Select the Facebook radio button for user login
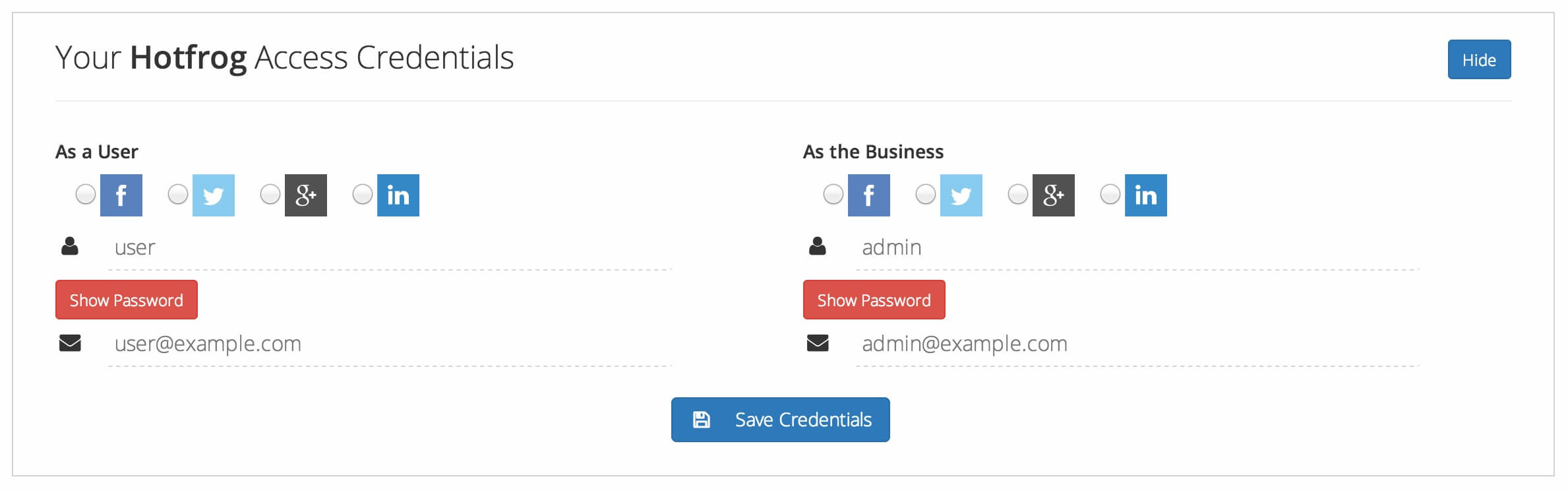The image size is (1568, 491). click(x=86, y=194)
